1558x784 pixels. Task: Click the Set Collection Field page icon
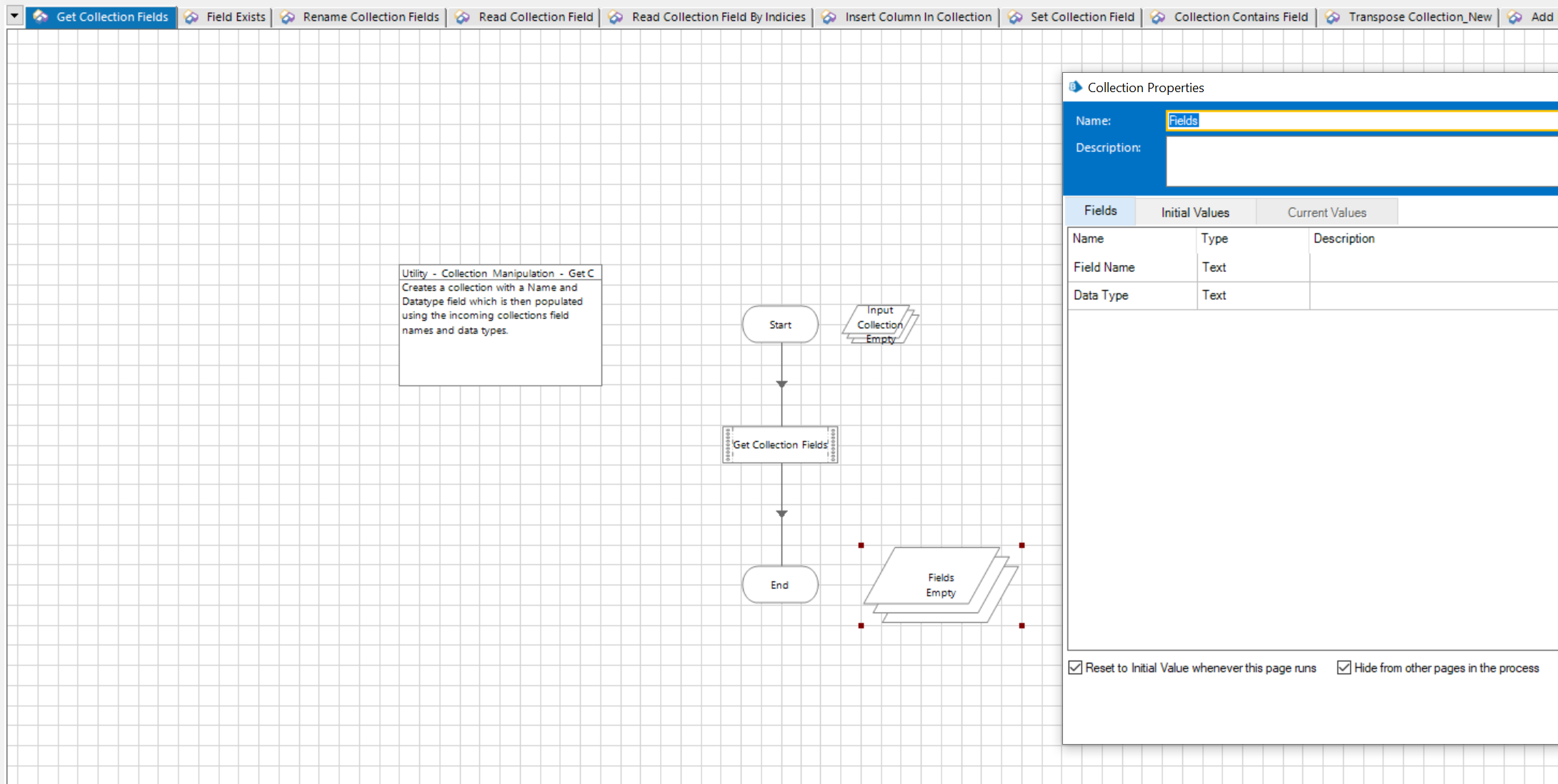1015,16
